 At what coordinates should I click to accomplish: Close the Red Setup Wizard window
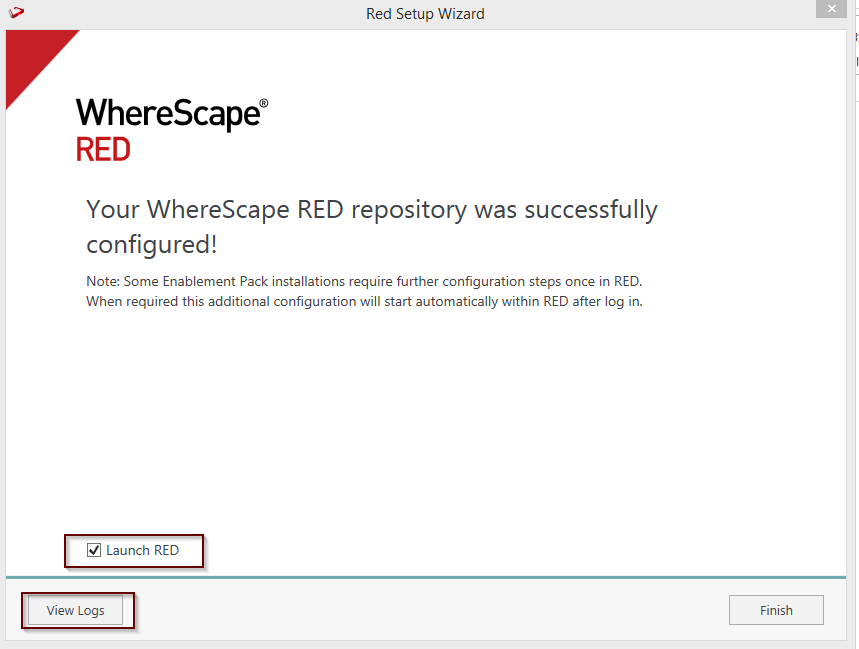tap(831, 9)
